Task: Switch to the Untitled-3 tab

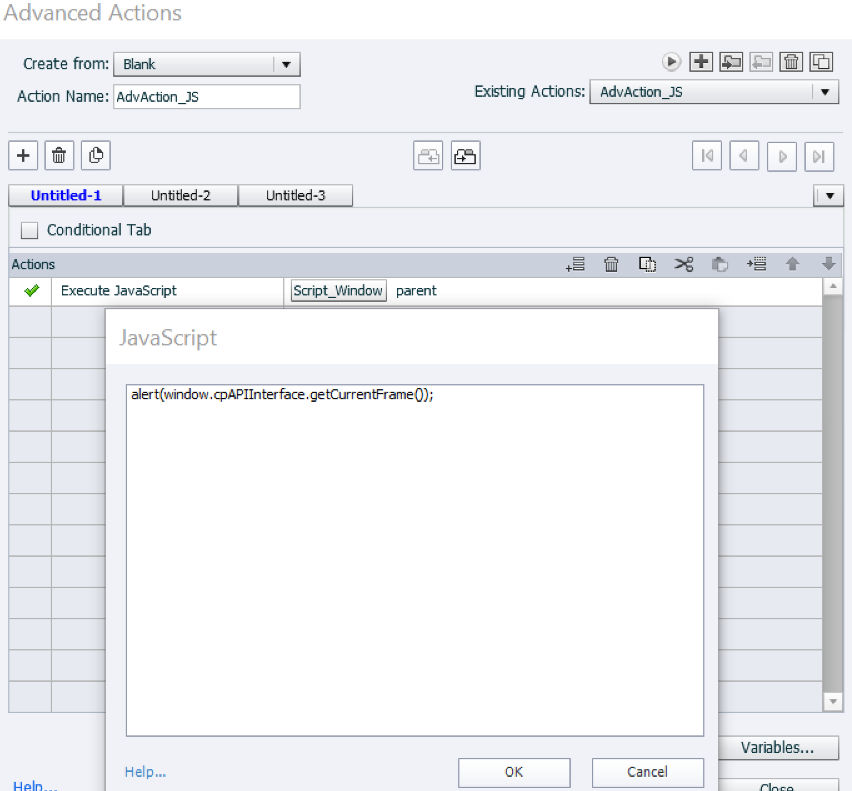Action: coord(296,196)
